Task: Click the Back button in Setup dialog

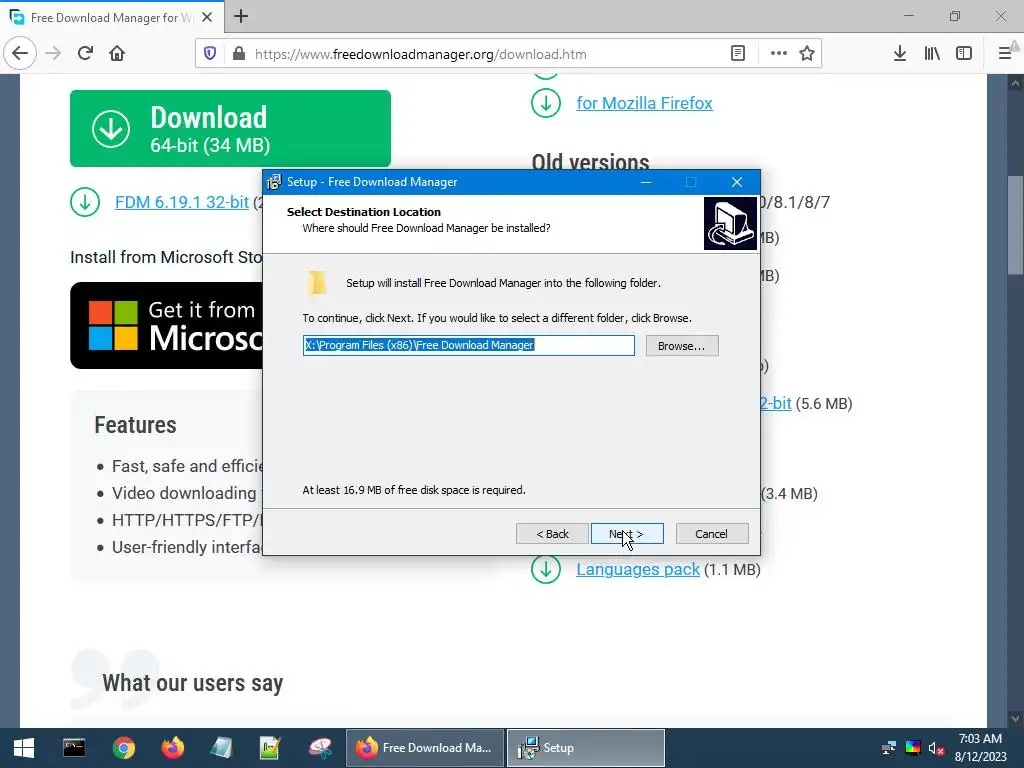Action: 552,534
